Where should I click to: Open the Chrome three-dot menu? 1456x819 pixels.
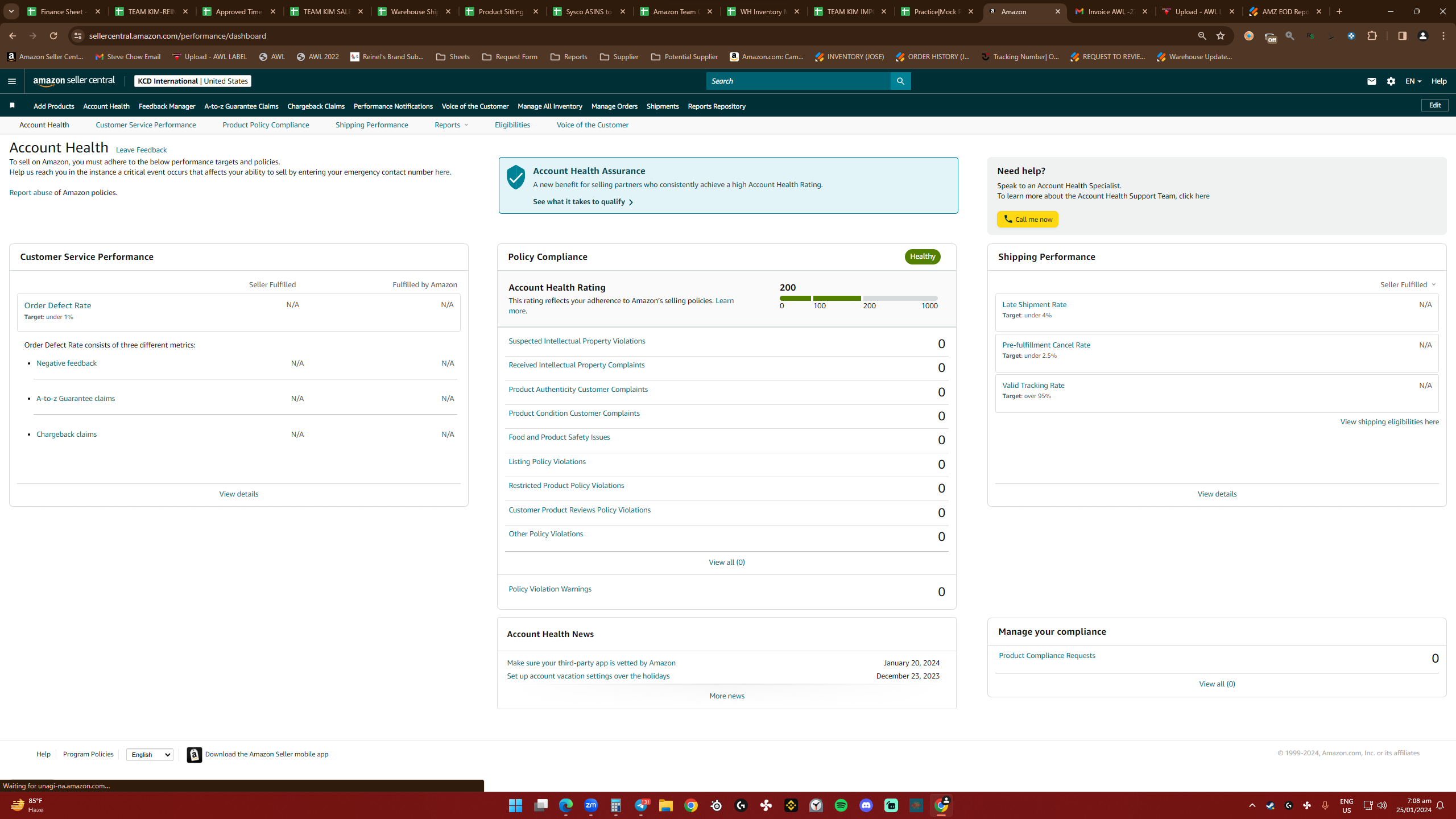pyautogui.click(x=1443, y=36)
